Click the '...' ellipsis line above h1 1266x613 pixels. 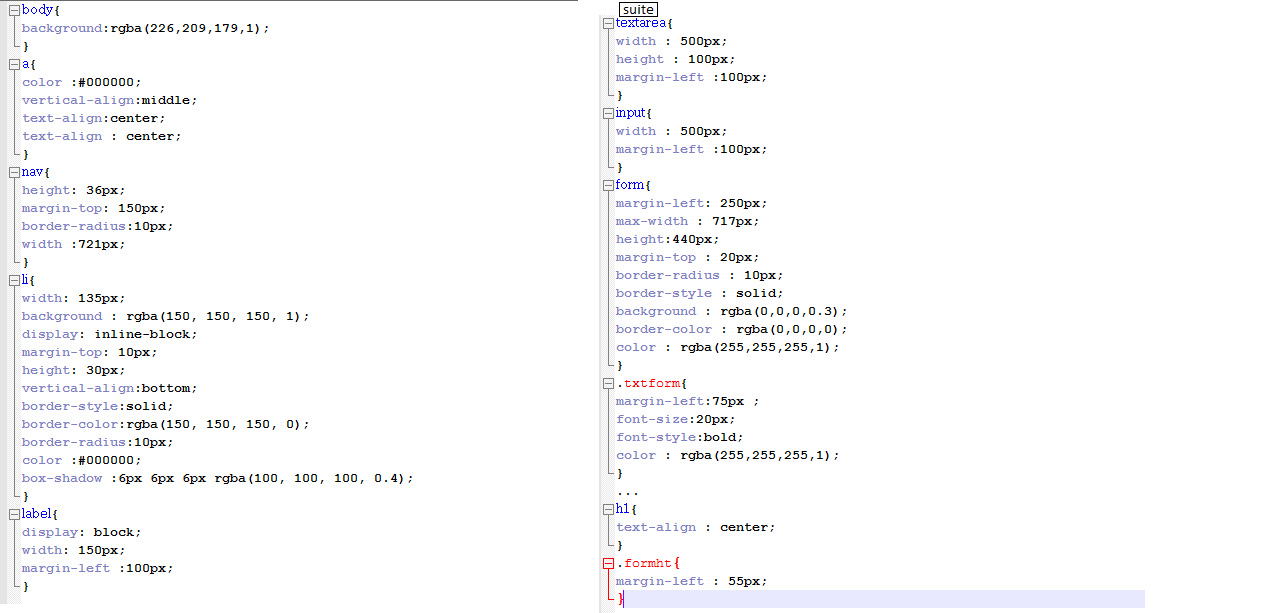pyautogui.click(x=627, y=491)
